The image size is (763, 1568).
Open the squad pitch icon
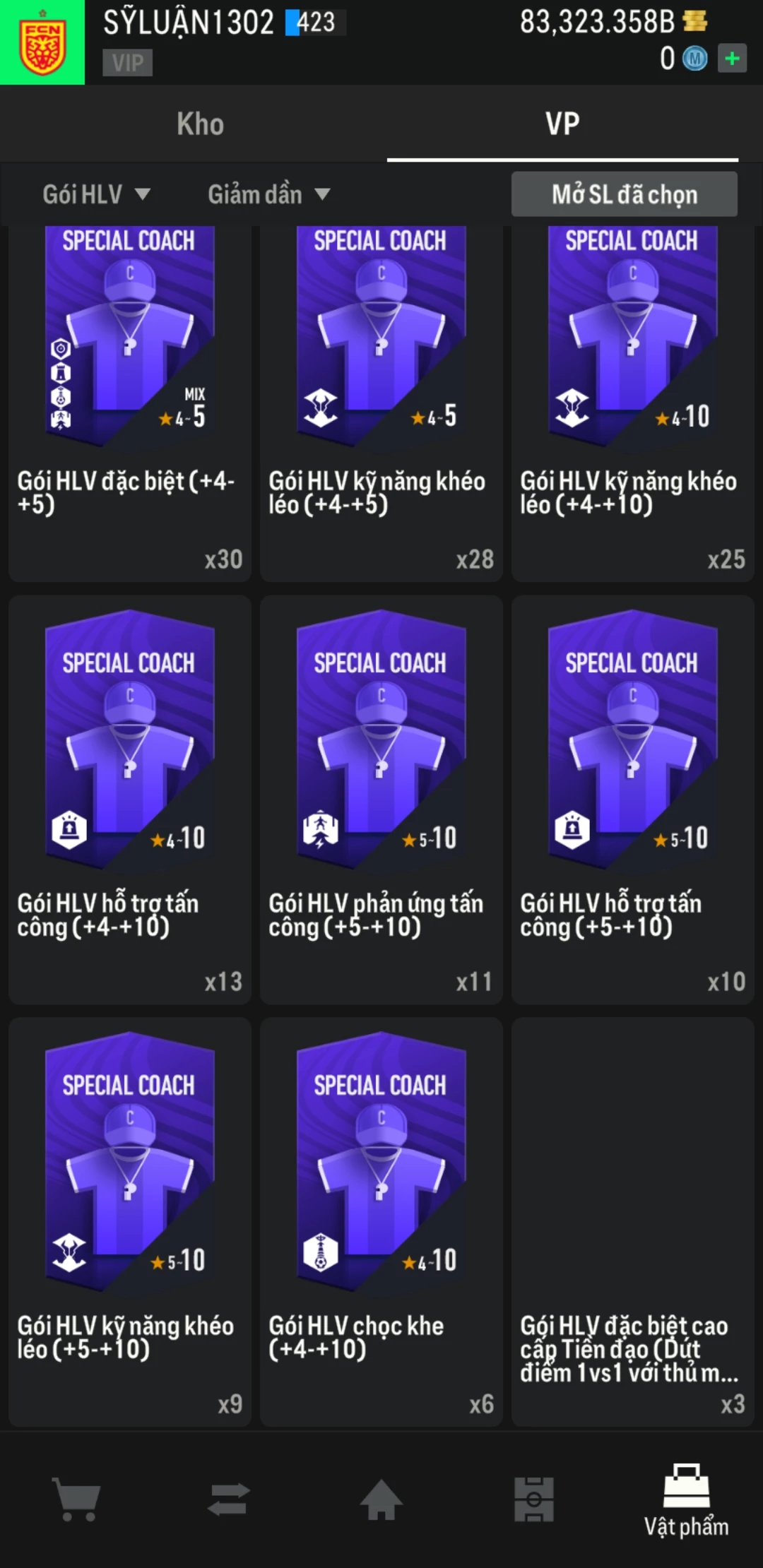coord(534,1499)
